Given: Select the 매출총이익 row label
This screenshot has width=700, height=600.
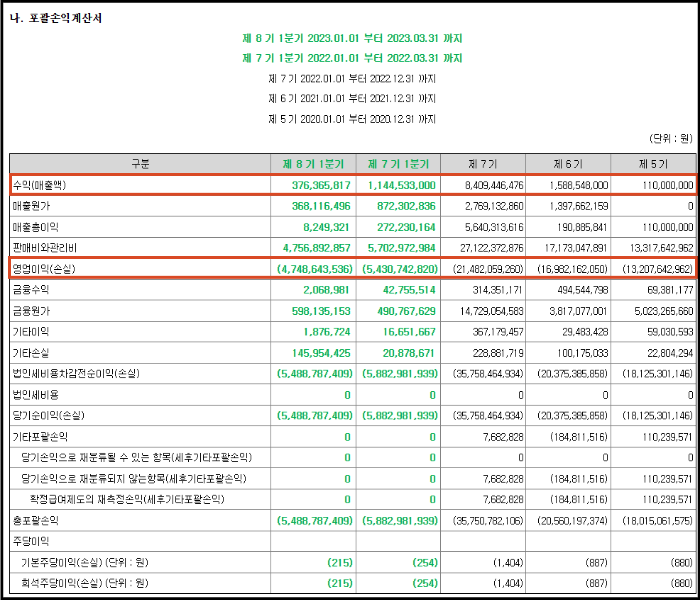Looking at the screenshot, I should (x=36, y=227).
